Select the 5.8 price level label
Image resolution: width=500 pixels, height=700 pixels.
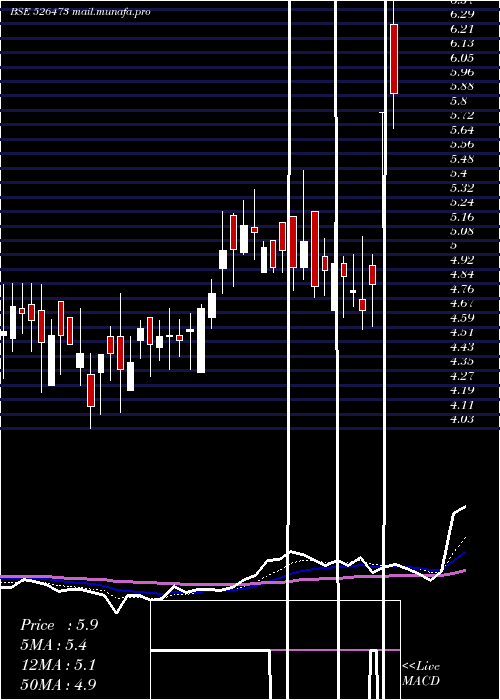coord(458,101)
